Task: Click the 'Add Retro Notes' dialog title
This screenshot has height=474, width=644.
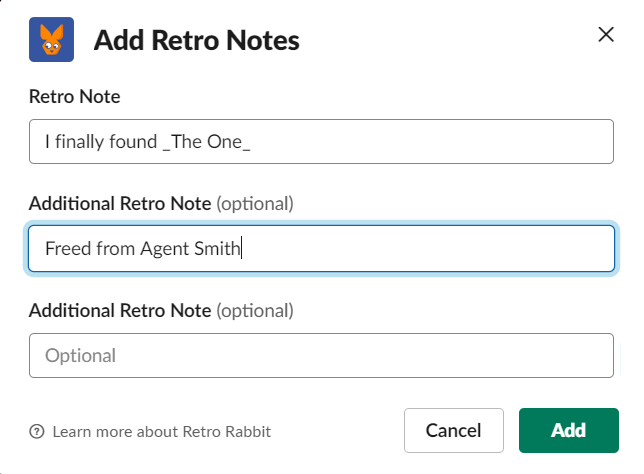Action: [196, 41]
